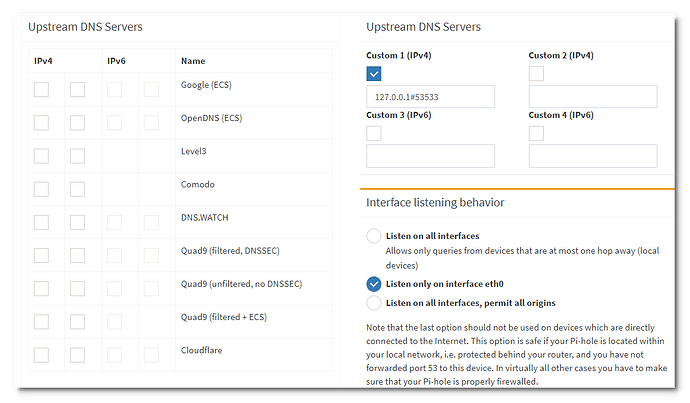Screen dimensions: 690x403
Task: Enable the Custom 2 (IPv4) checkbox
Action: (x=536, y=73)
